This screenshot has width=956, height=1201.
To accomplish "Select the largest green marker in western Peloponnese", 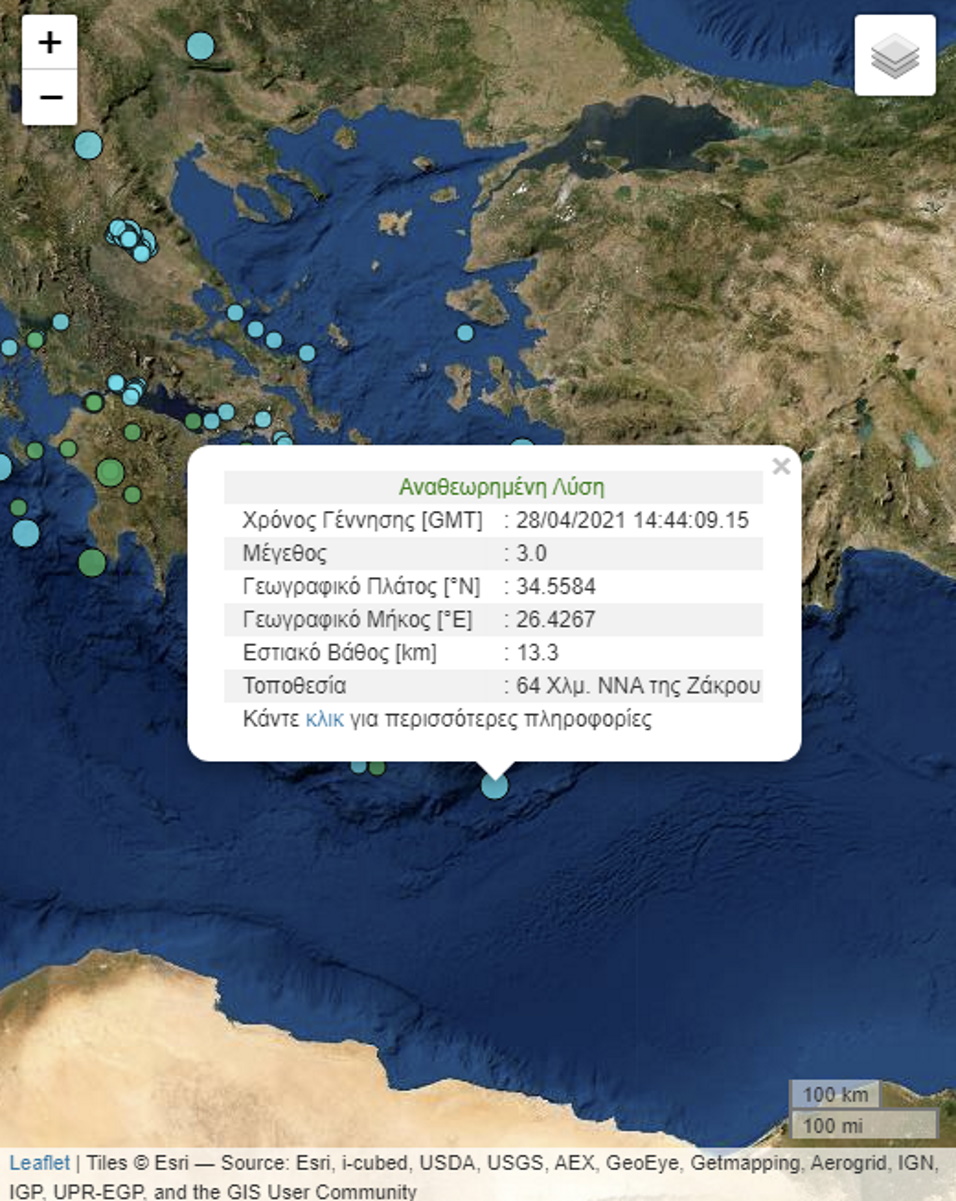I will (x=110, y=471).
